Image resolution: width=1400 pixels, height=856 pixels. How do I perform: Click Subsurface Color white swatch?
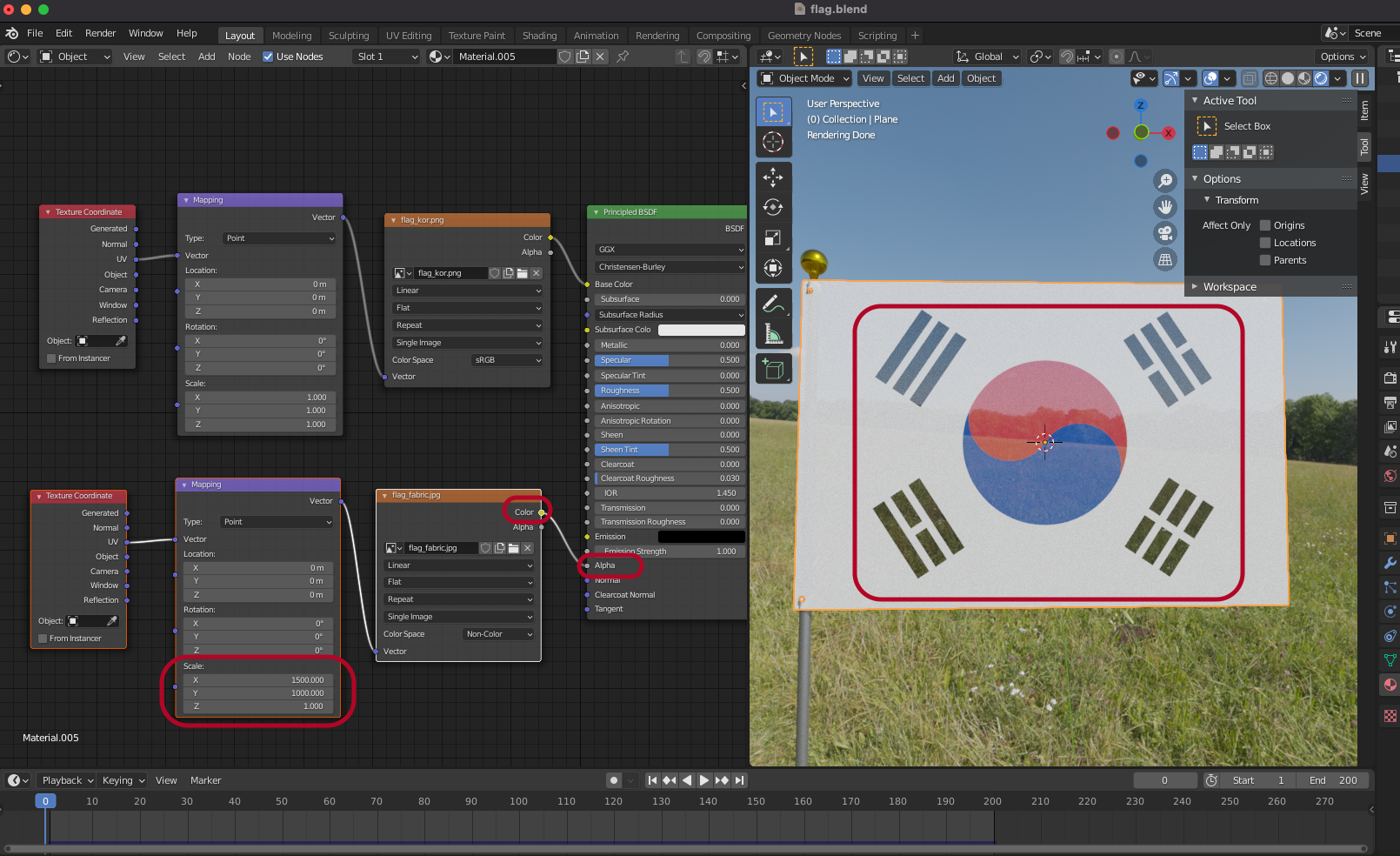(702, 330)
